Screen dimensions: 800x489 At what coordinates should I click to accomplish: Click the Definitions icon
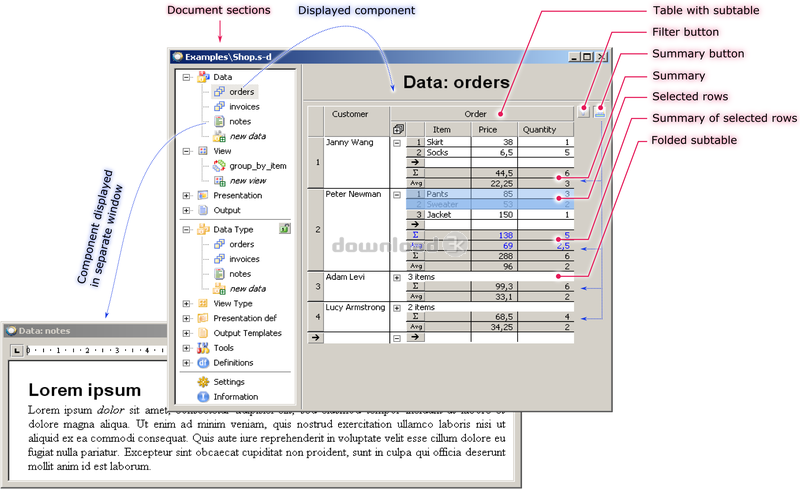tap(203, 363)
